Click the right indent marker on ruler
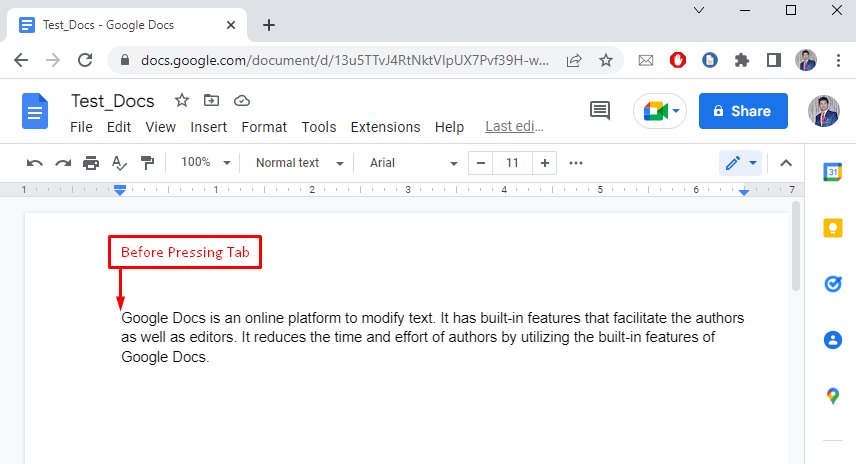Viewport: 856px width, 464px height. (x=744, y=191)
